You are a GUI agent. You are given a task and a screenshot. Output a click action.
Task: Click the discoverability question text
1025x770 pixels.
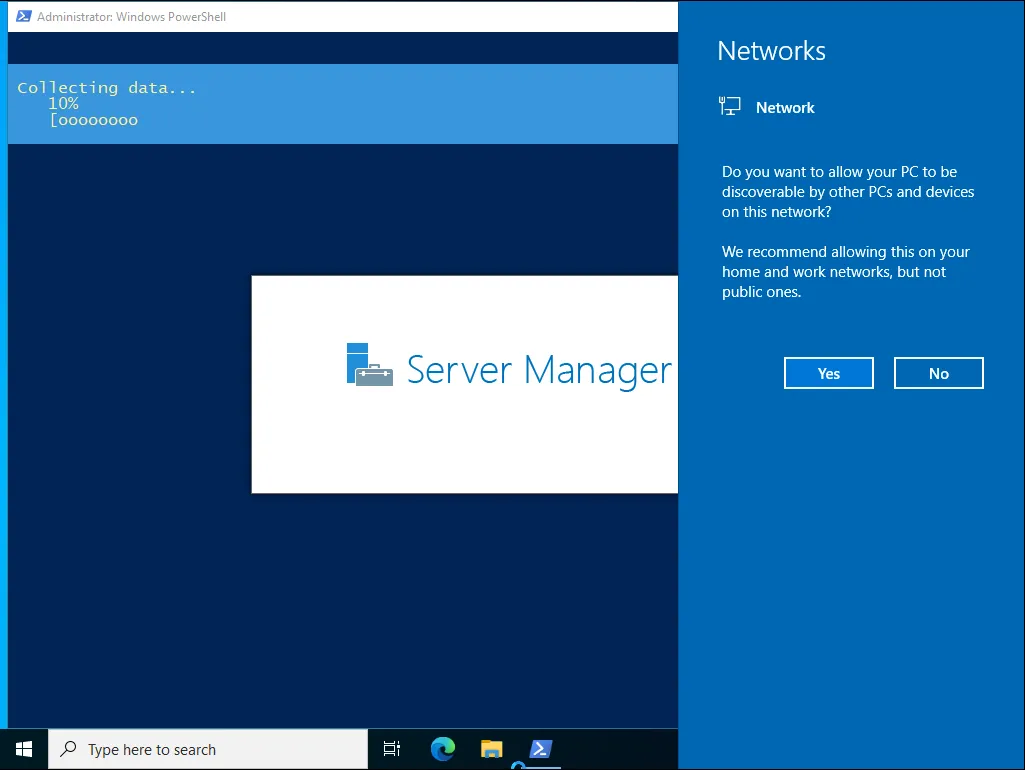pyautogui.click(x=847, y=192)
